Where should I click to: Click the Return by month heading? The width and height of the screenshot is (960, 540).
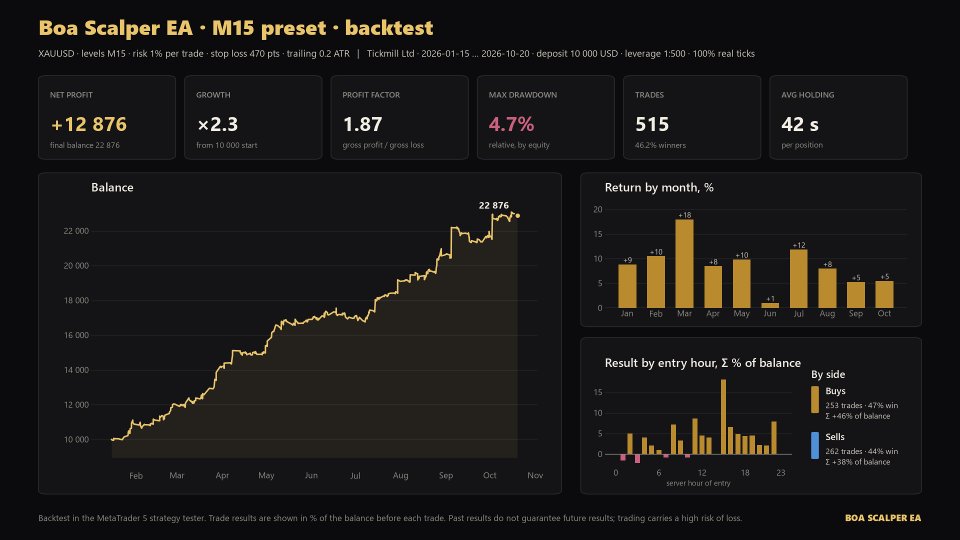(659, 187)
